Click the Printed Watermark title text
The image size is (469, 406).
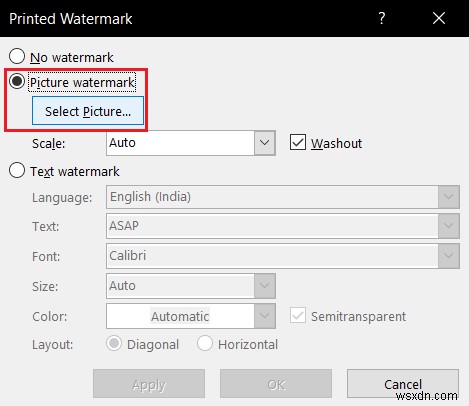pos(71,19)
